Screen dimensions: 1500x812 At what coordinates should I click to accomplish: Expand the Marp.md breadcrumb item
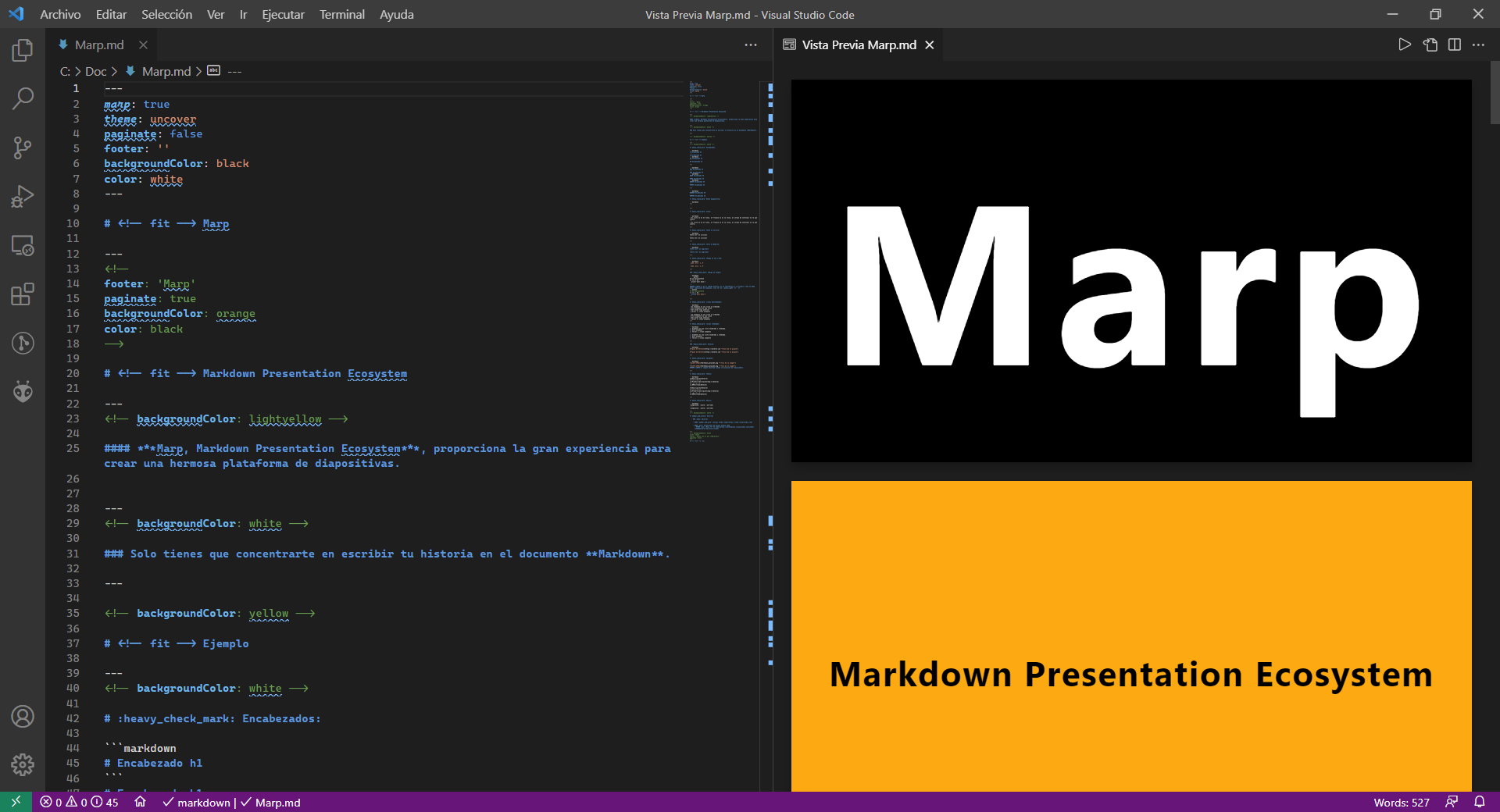[166, 71]
